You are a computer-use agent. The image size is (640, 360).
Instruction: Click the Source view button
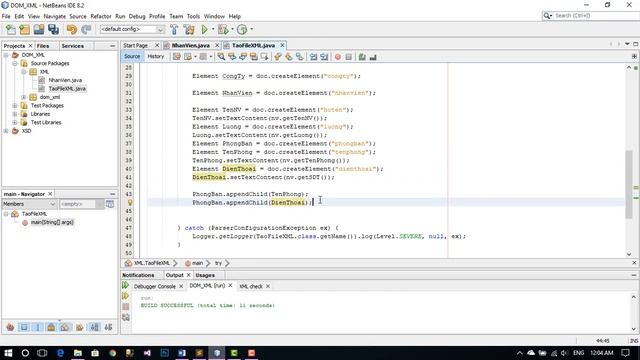pyautogui.click(x=132, y=57)
